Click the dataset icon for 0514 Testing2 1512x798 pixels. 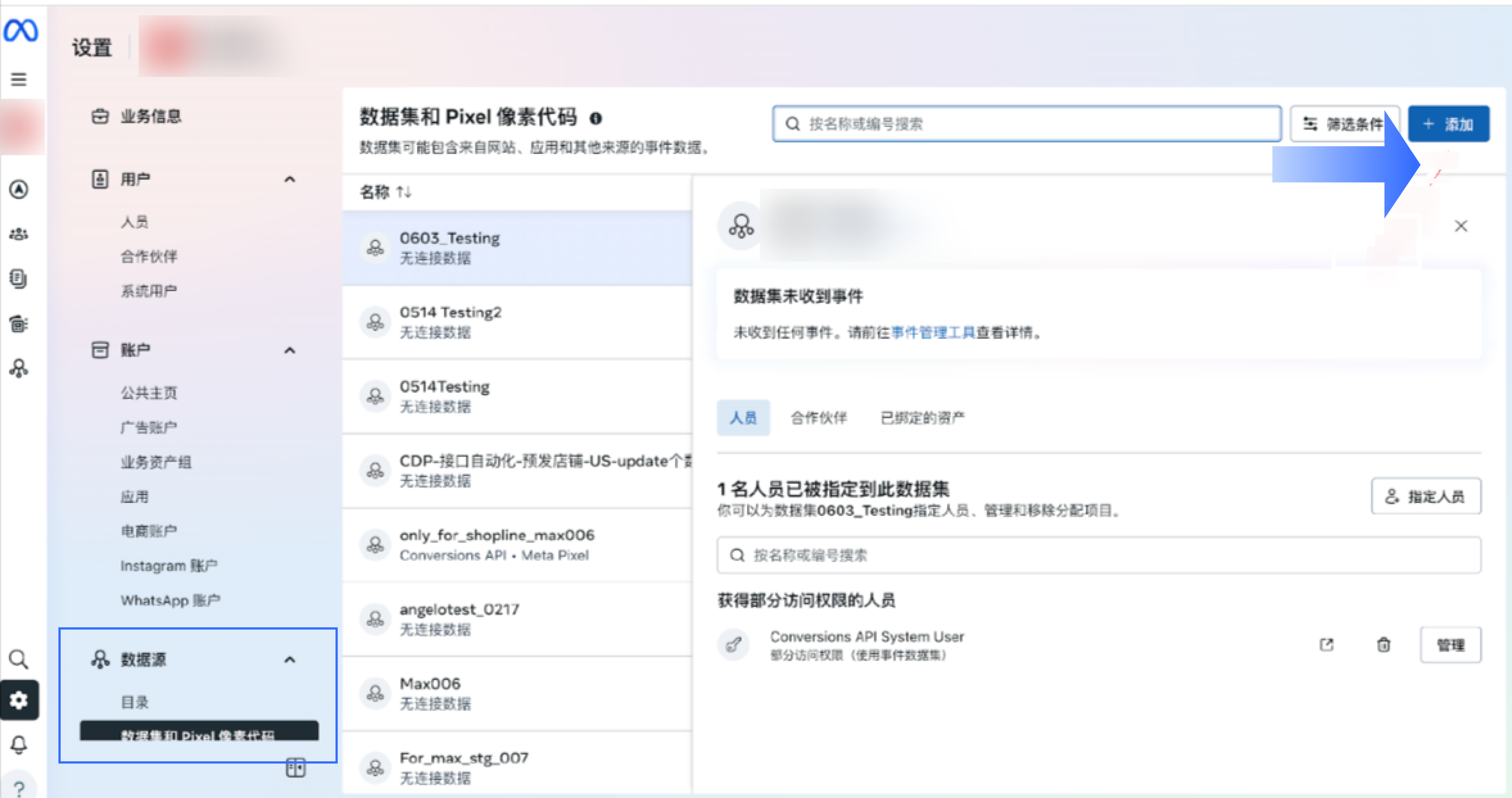(x=375, y=322)
